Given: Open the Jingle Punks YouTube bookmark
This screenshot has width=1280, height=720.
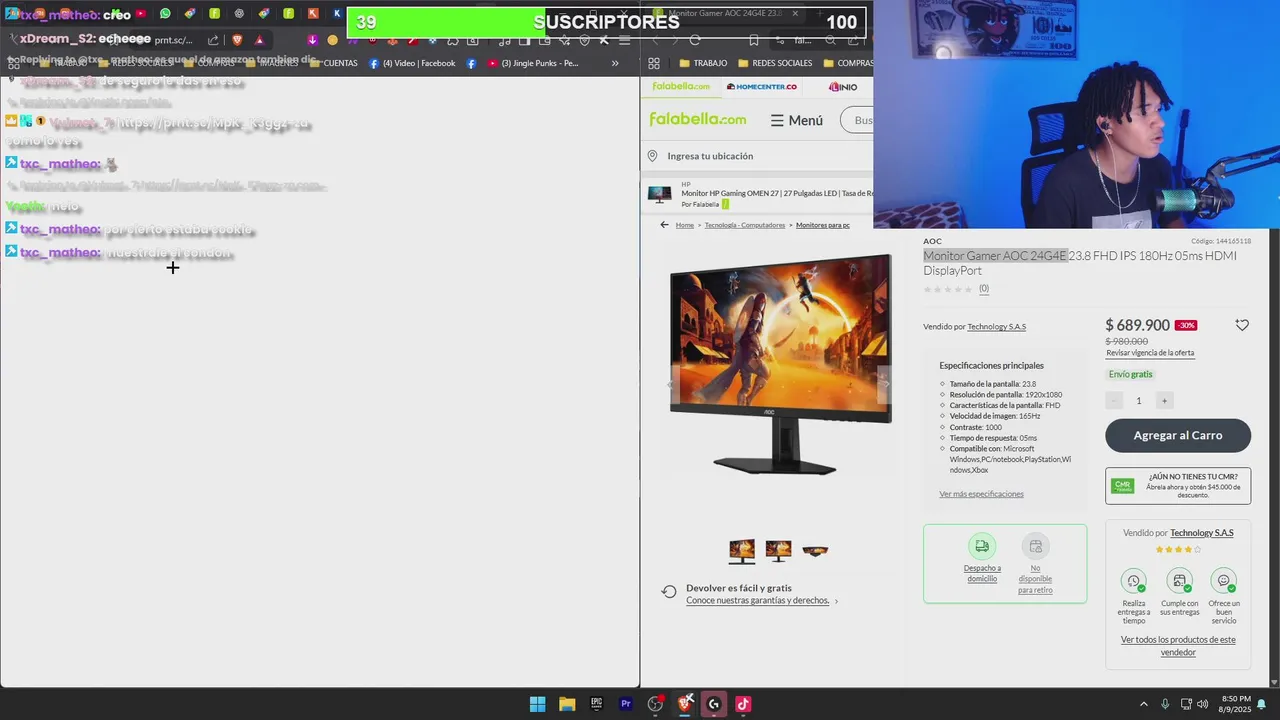Looking at the screenshot, I should coord(533,63).
